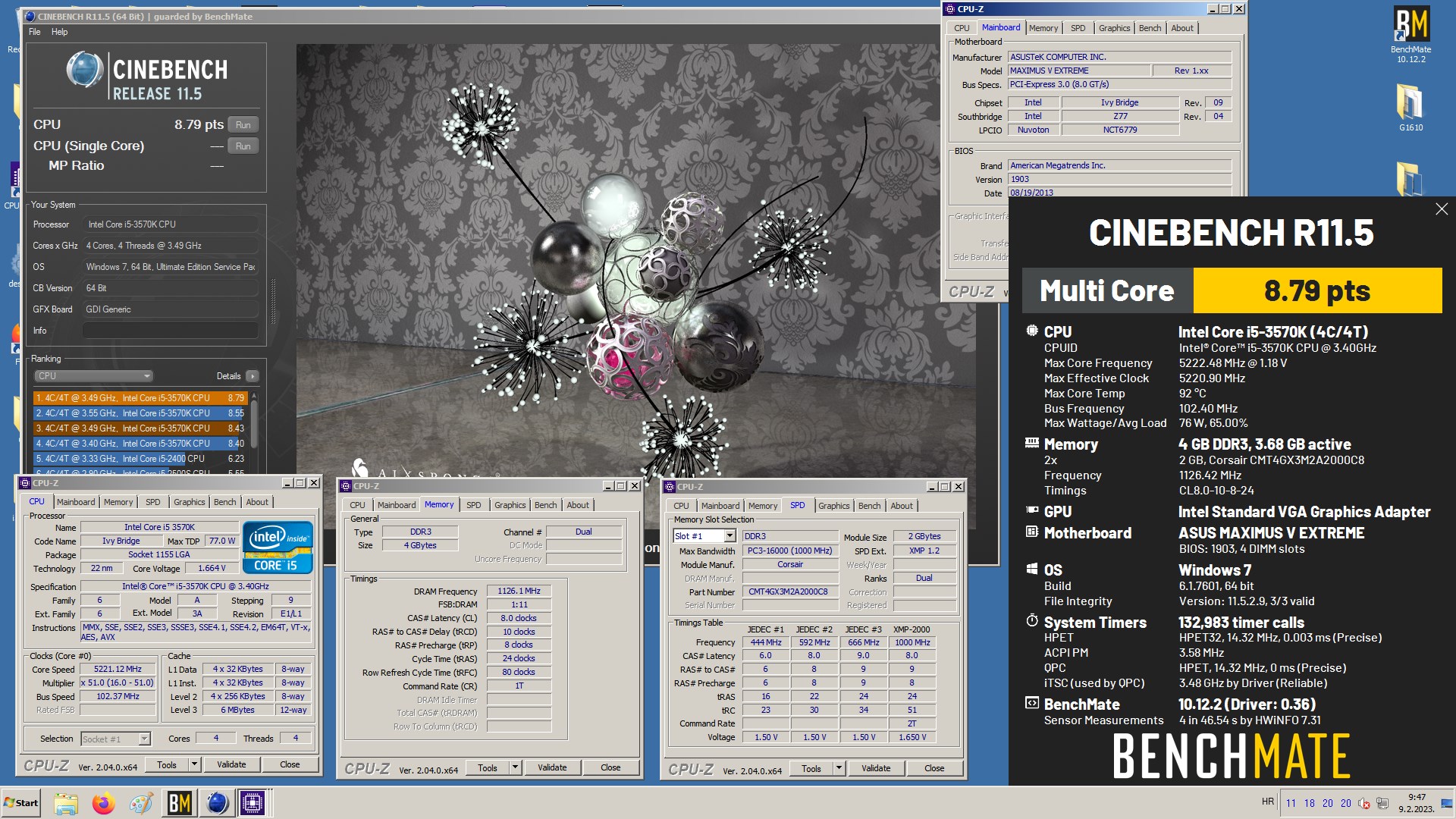Viewport: 1456px width, 819px height.
Task: Switch to Mainboard tab in CPU-Z CPU window
Action: [x=76, y=502]
